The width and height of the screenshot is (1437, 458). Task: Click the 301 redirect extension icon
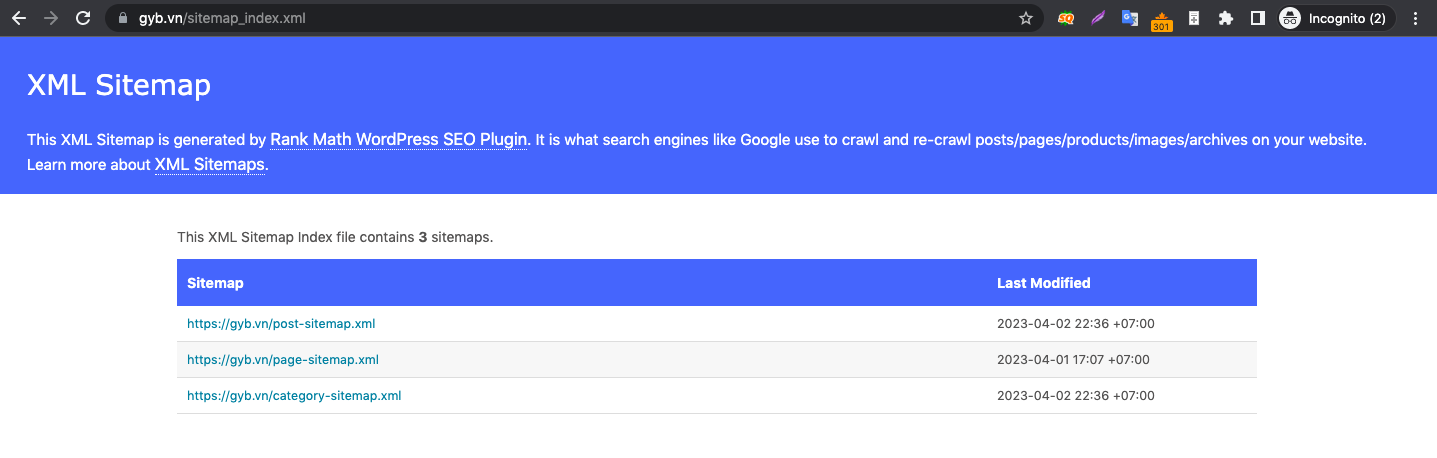[1161, 20]
